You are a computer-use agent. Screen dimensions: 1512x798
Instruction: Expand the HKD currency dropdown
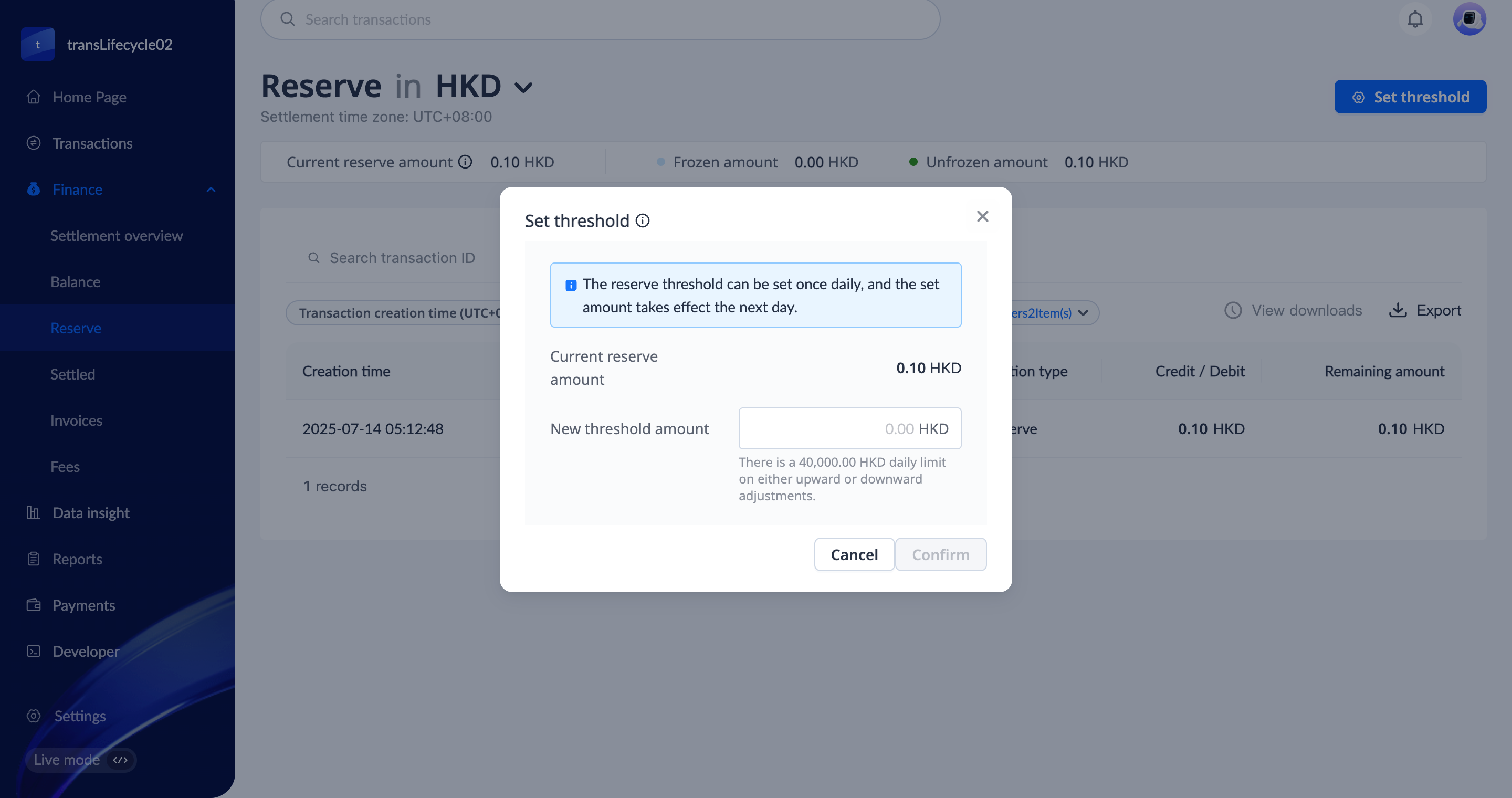tap(523, 88)
